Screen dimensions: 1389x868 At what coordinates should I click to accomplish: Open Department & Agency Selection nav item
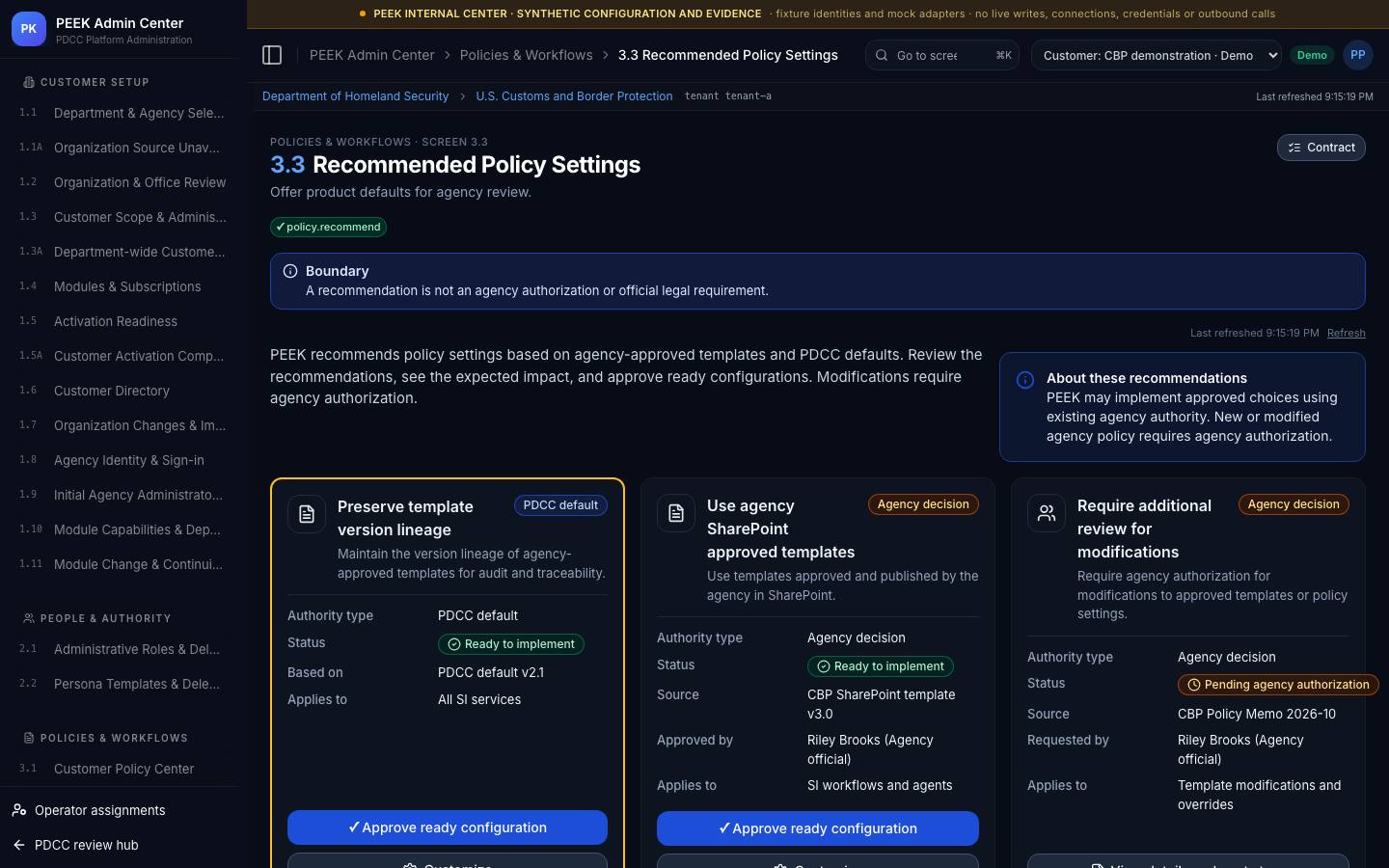(x=122, y=113)
